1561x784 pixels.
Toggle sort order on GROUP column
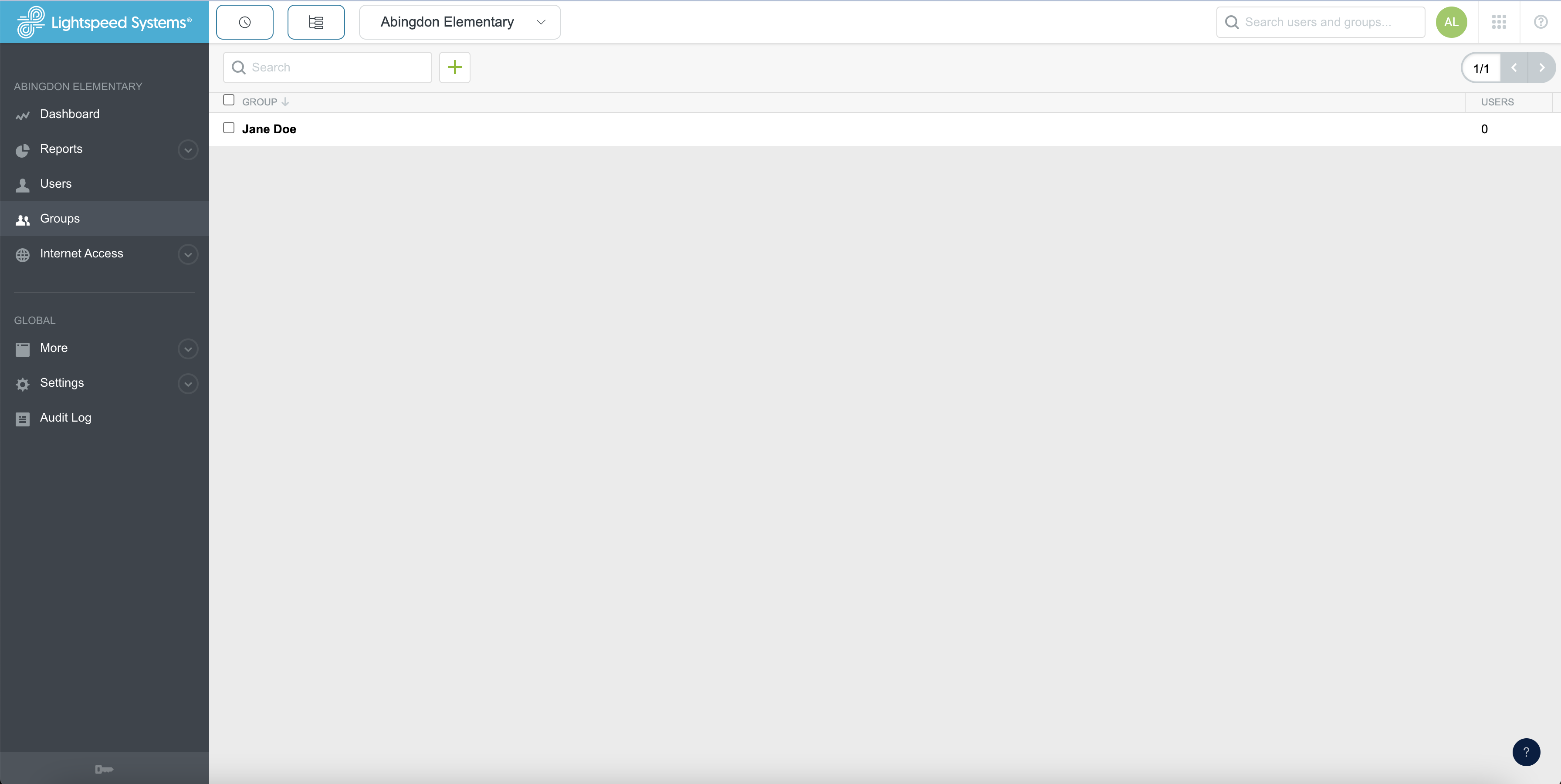(x=285, y=101)
